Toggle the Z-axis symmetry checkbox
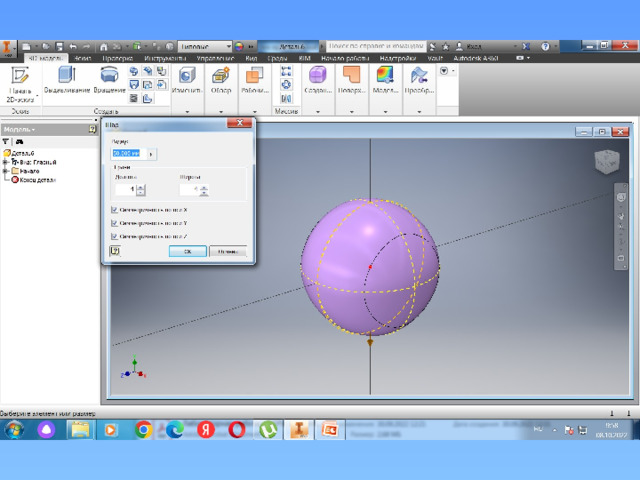 pos(114,236)
